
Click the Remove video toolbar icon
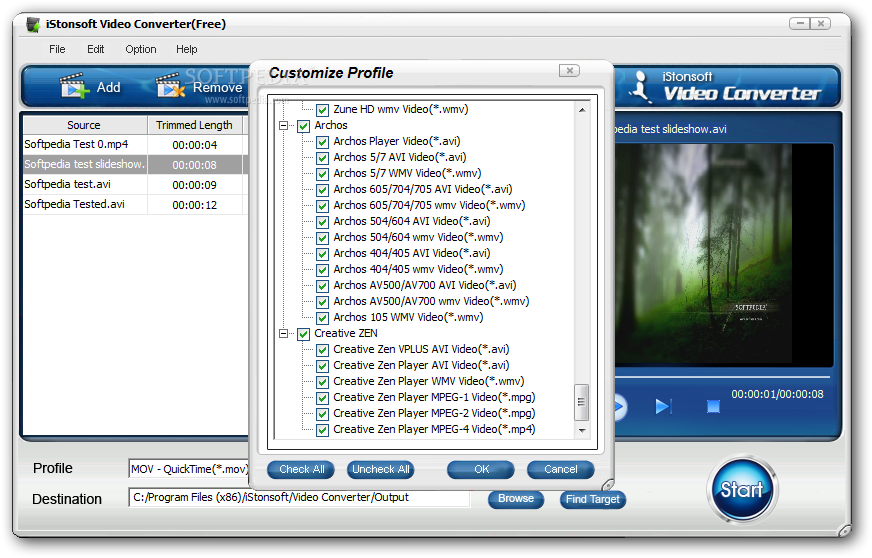tap(170, 86)
